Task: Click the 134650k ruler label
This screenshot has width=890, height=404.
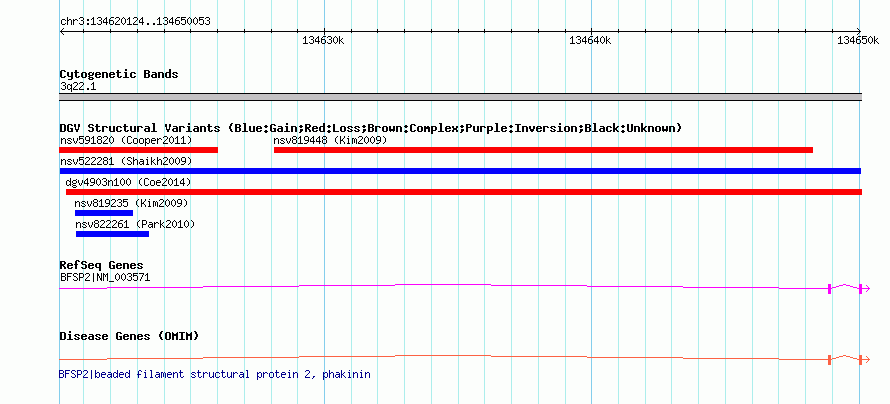Action: (858, 40)
